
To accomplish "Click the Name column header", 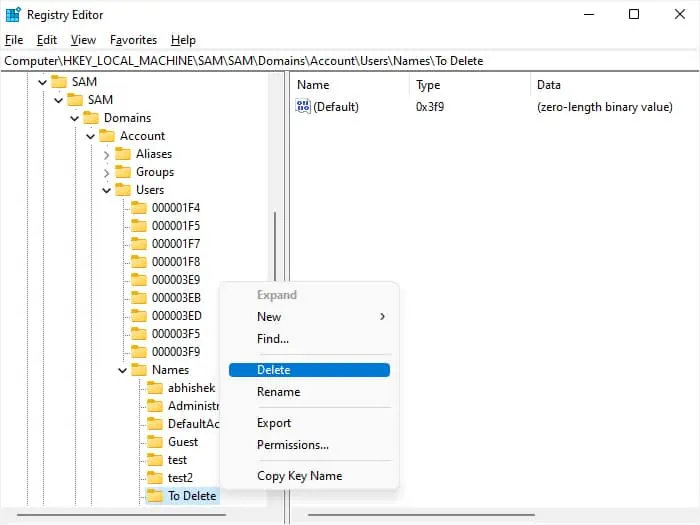I will [350, 85].
